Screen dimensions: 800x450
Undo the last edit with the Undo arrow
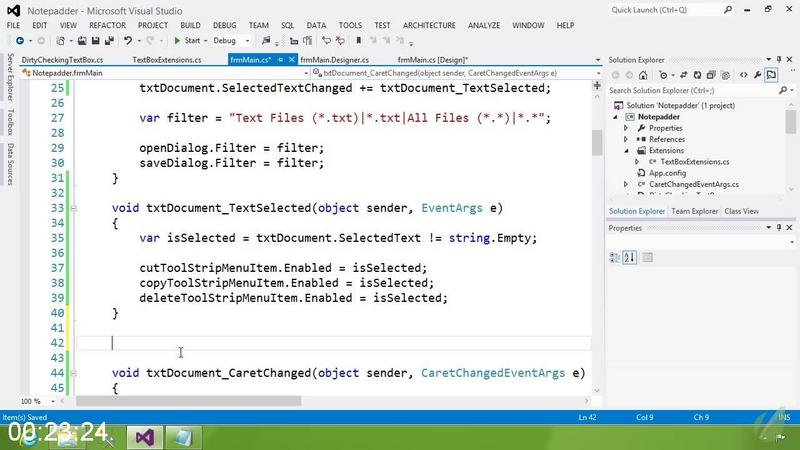click(128, 40)
